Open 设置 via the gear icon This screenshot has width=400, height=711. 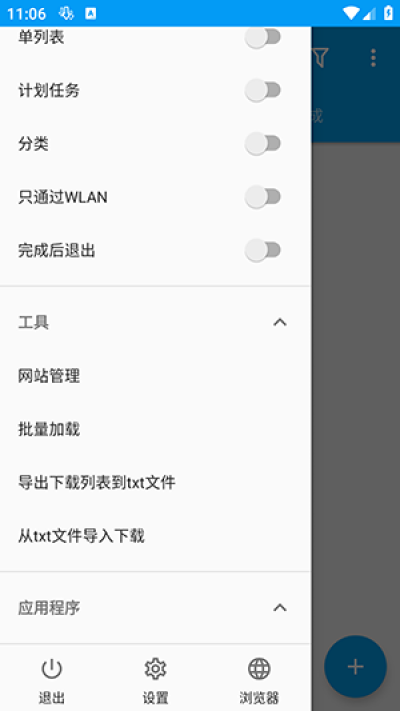tap(156, 679)
